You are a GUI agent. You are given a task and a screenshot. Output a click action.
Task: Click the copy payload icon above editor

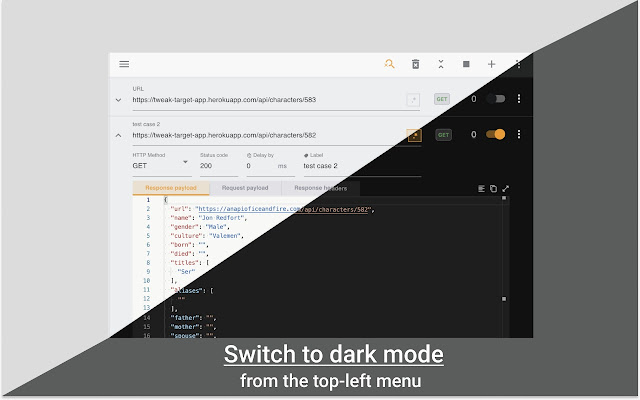pos(493,189)
